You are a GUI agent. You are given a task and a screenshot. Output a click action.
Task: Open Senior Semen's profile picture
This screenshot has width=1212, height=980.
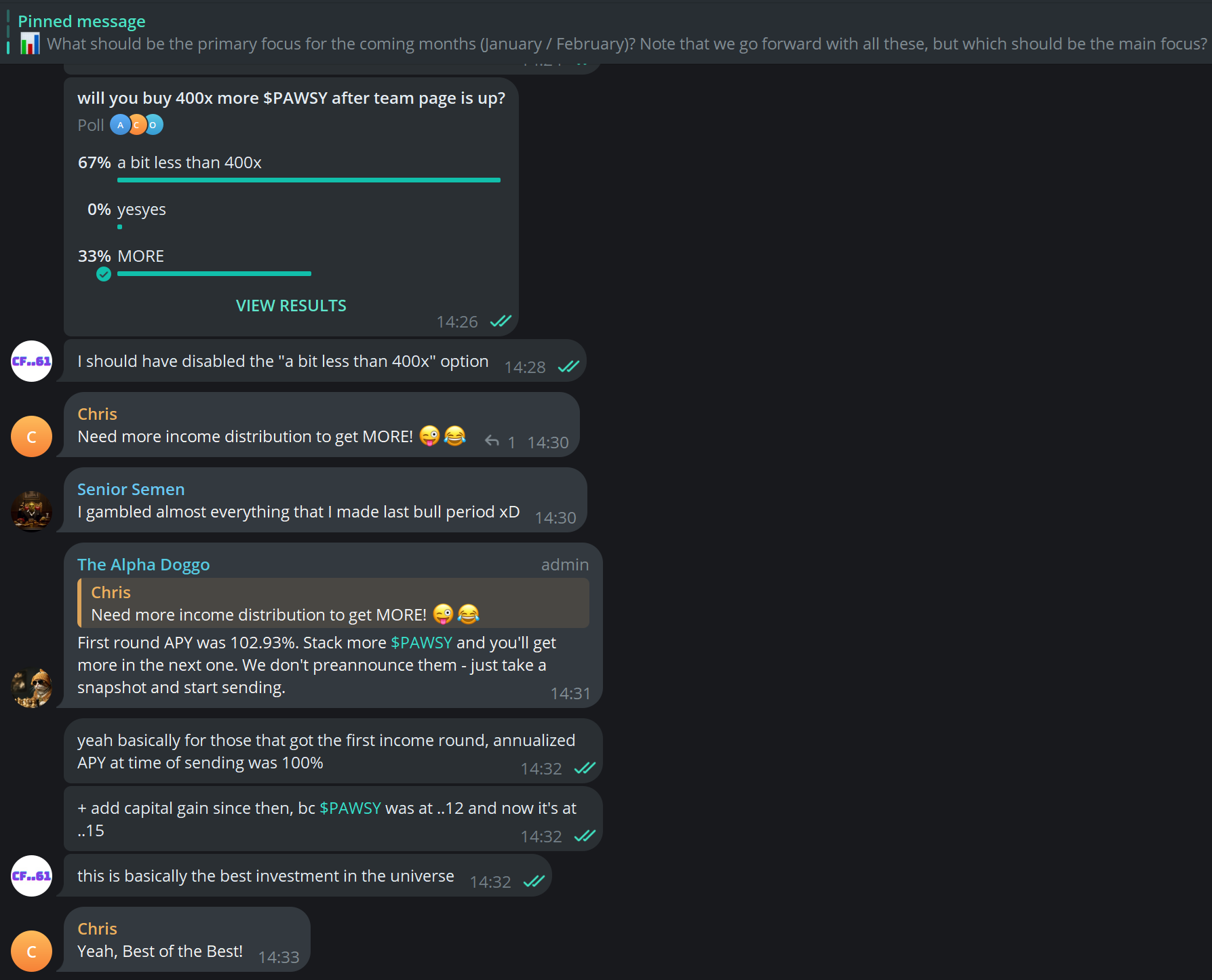pos(31,511)
